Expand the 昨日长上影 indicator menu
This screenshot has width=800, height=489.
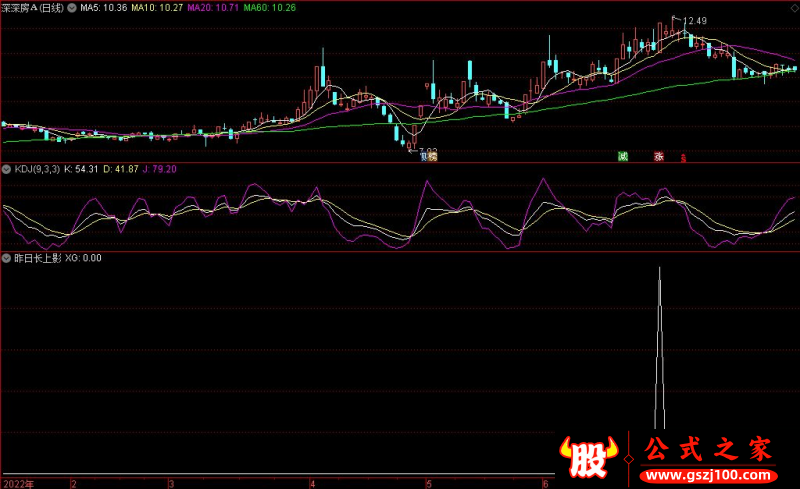coord(7,257)
